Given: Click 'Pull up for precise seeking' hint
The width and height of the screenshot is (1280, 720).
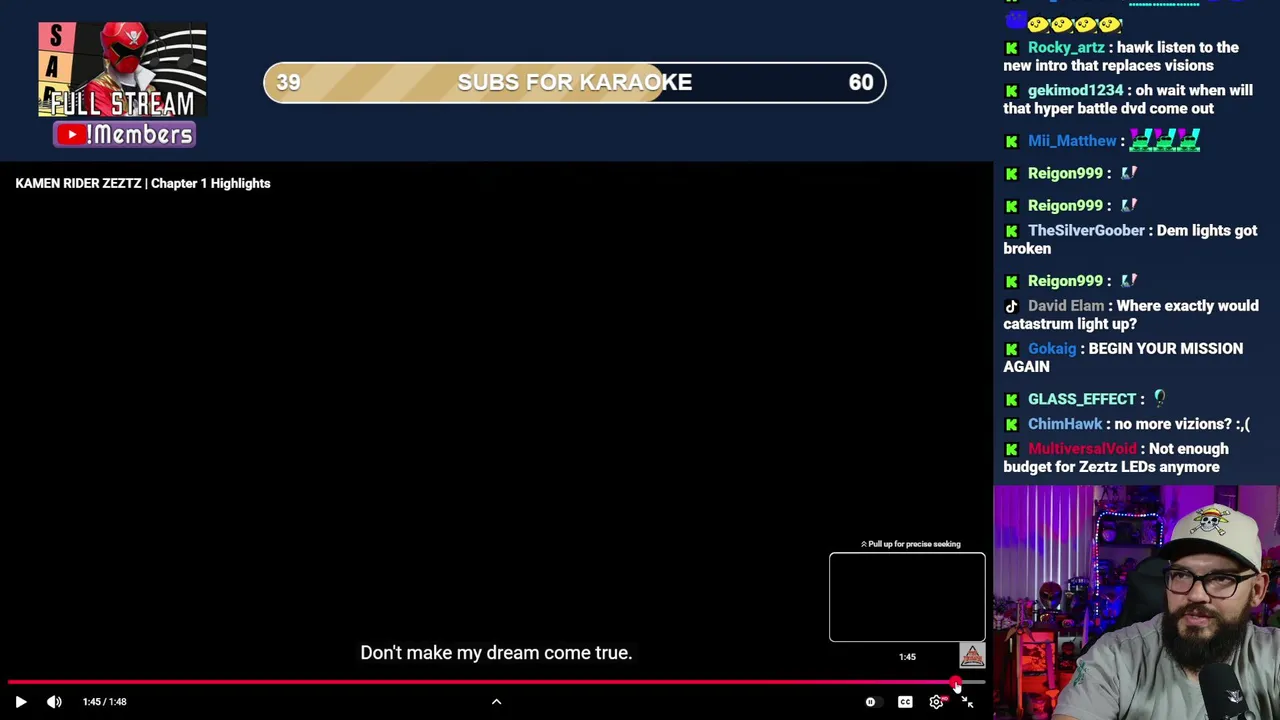Looking at the screenshot, I should pyautogui.click(x=910, y=544).
